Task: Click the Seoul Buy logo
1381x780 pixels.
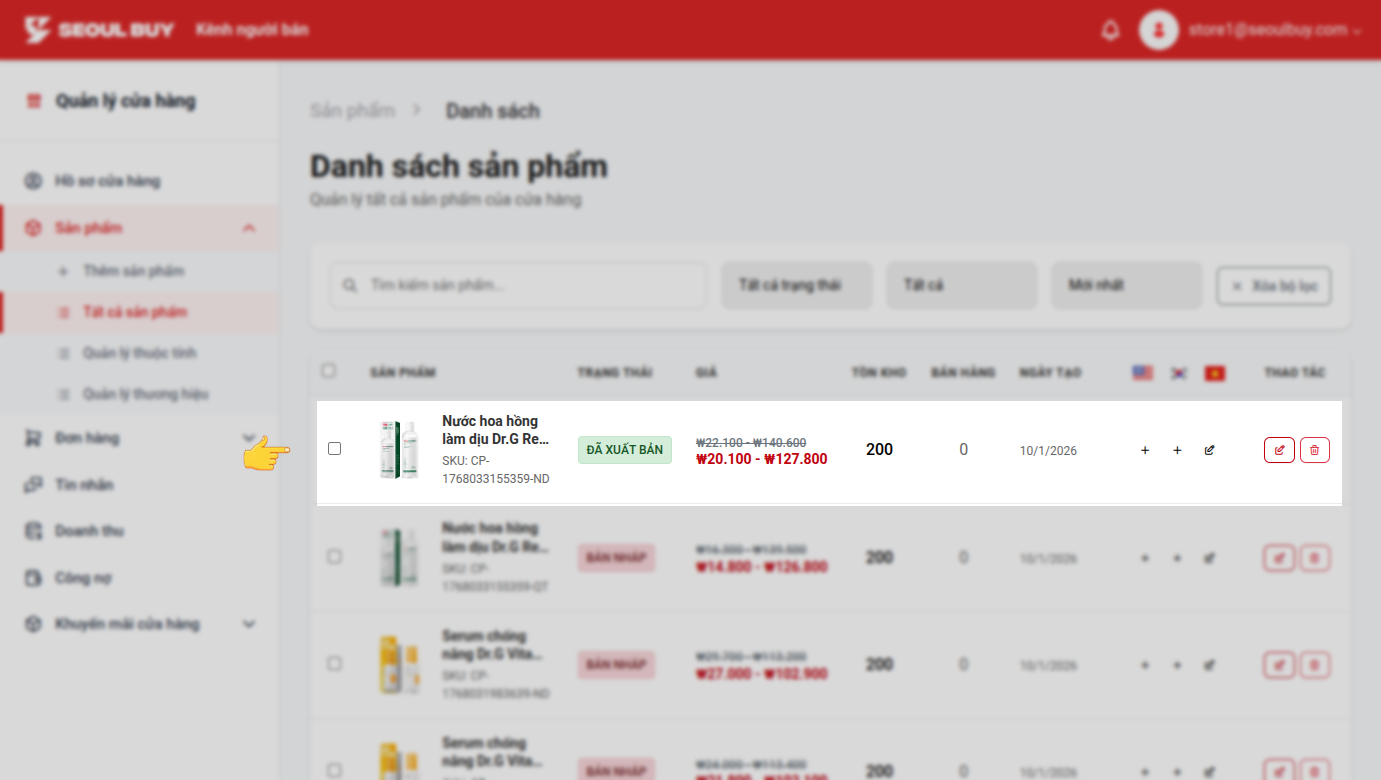Action: click(99, 30)
